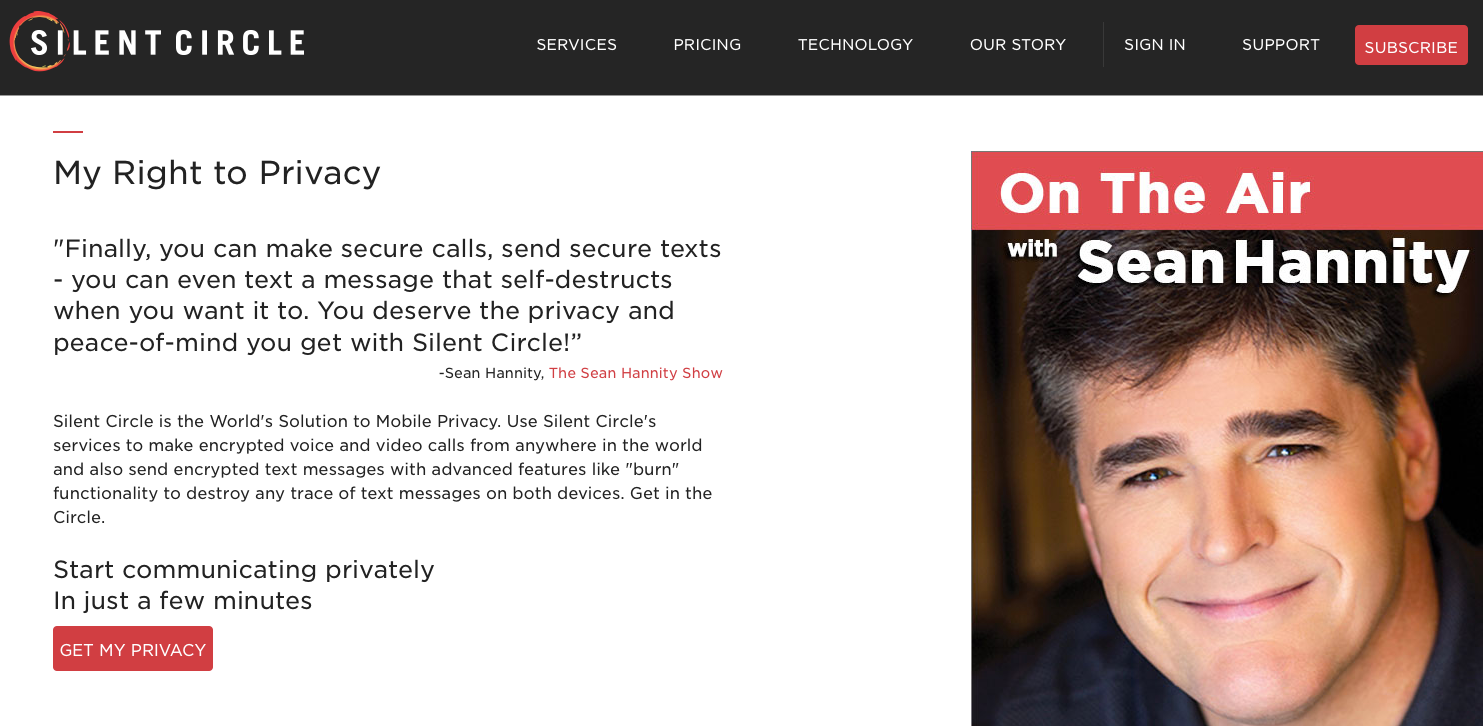This screenshot has height=726, width=1483.
Task: Click the red Subscribe button
Action: tap(1411, 46)
